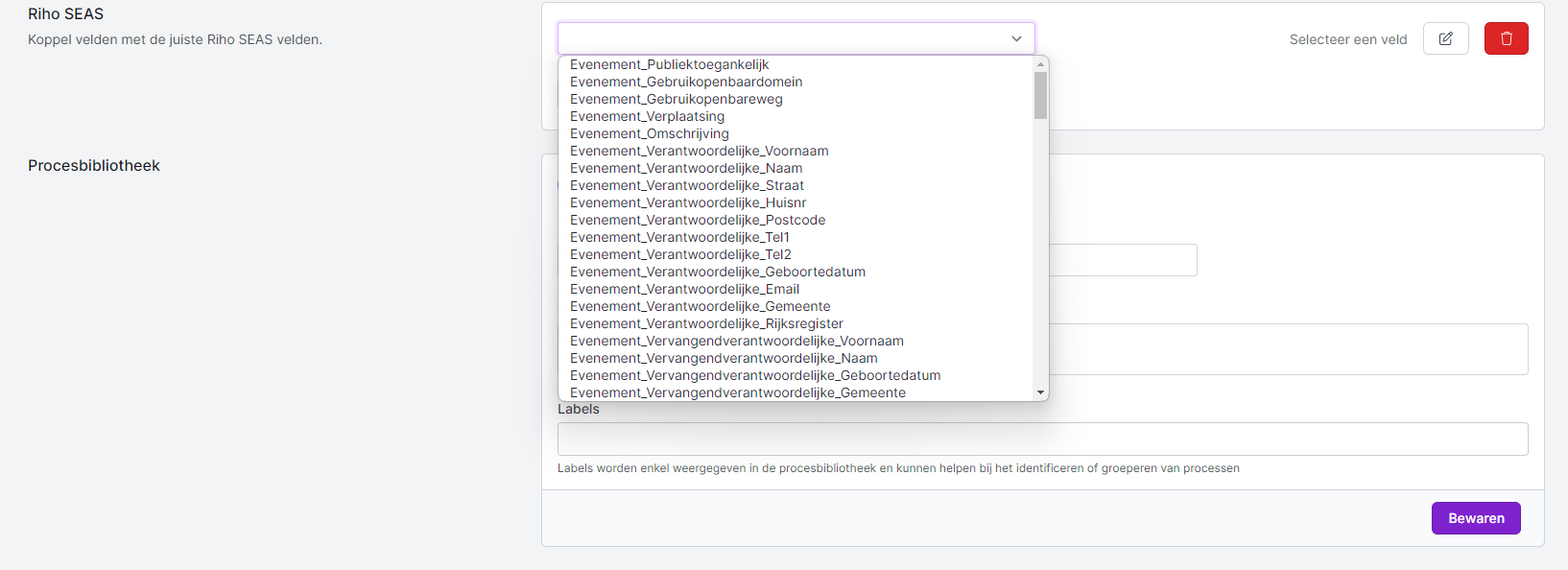Pick Evenement_Verantwoordelijke_Geboortedatum option
This screenshot has width=1568, height=570.
[x=717, y=272]
